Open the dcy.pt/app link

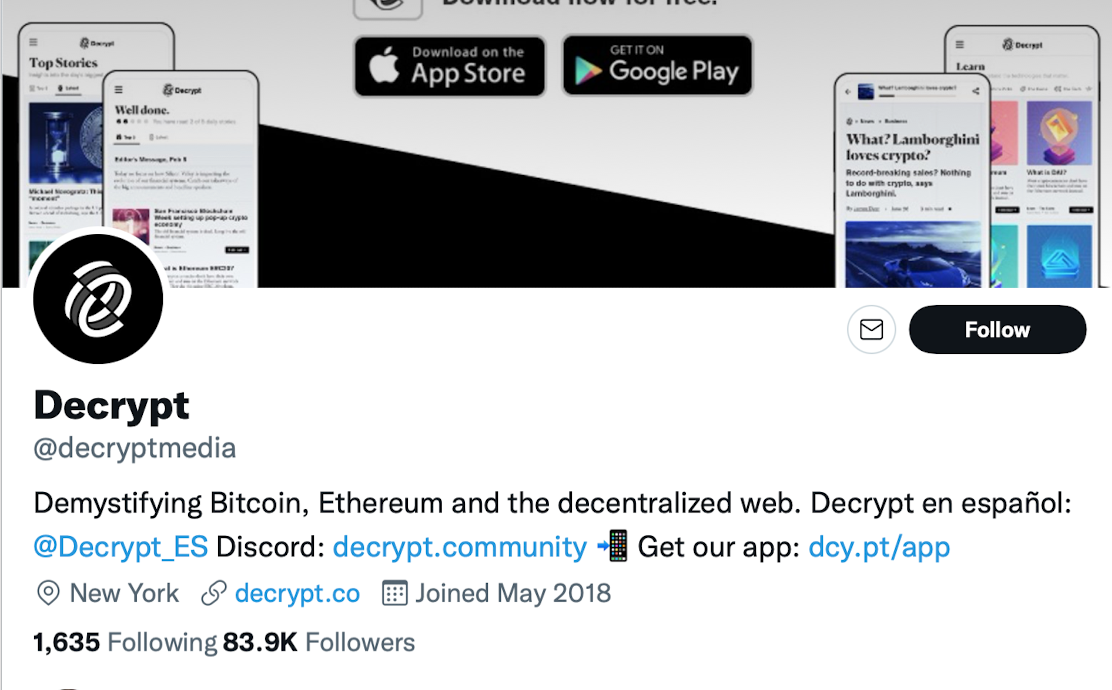coord(879,546)
